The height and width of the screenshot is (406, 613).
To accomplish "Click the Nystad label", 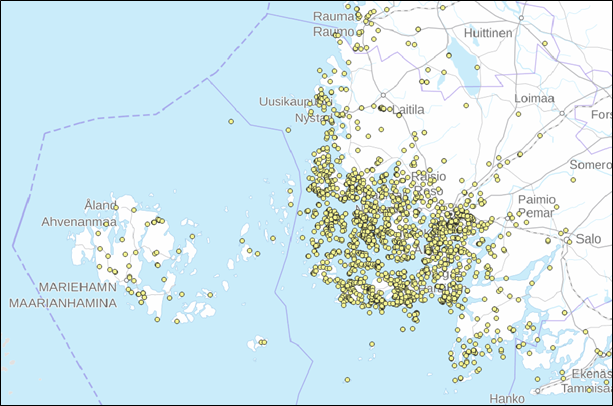I will [x=311, y=118].
